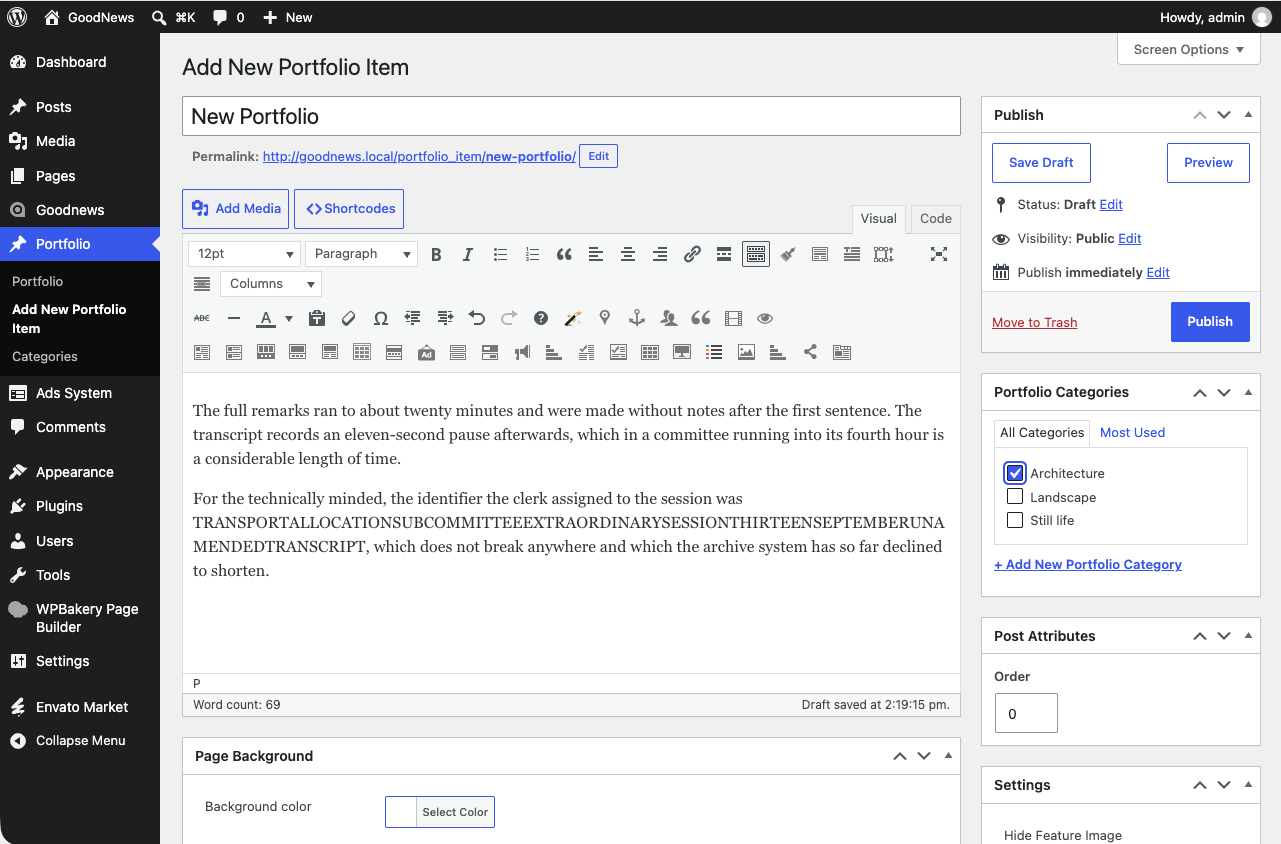The width and height of the screenshot is (1281, 844).
Task: Collapse the Post Attributes panel
Action: tap(1248, 636)
